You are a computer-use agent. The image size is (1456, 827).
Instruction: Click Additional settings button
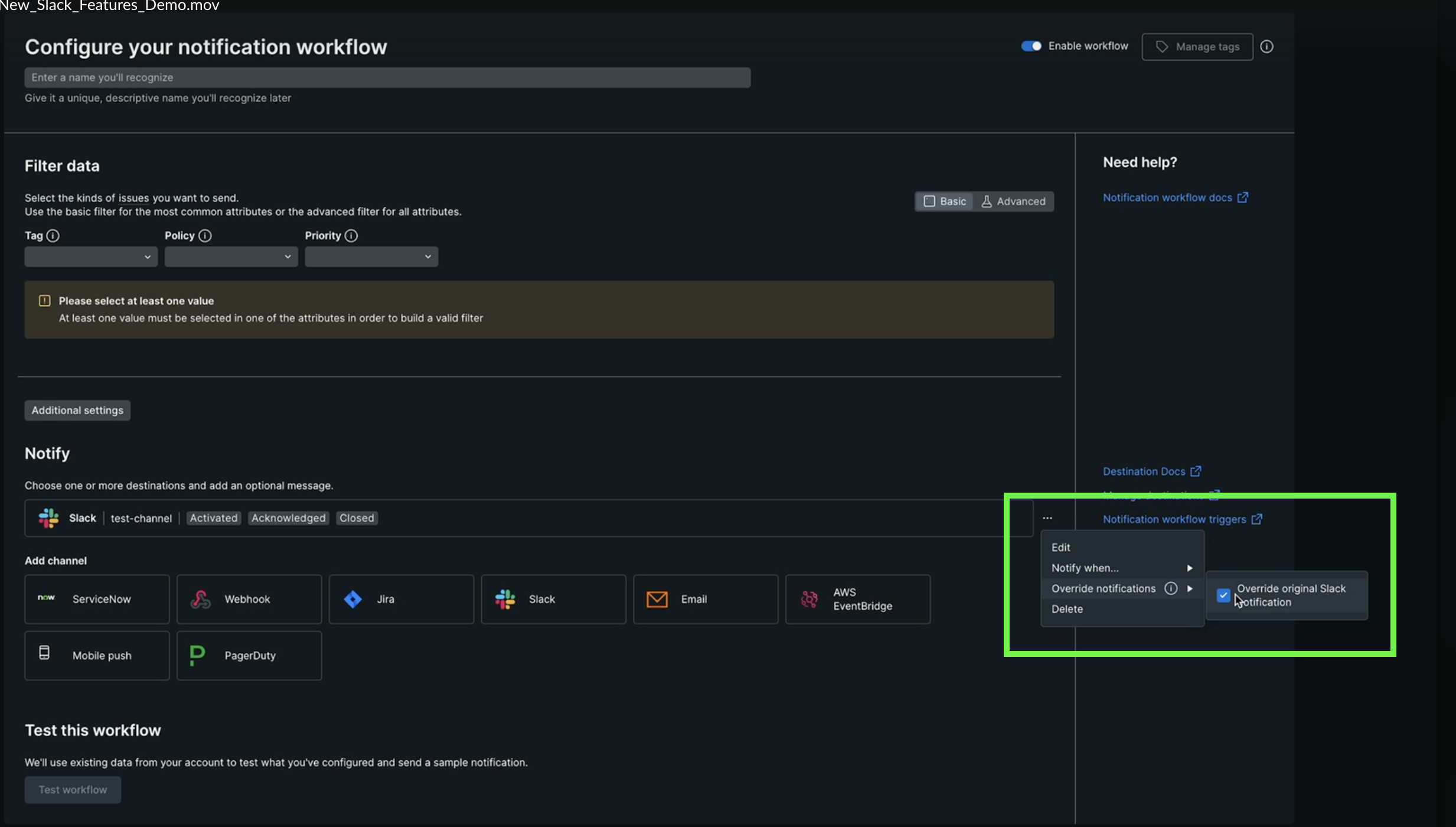click(x=77, y=410)
